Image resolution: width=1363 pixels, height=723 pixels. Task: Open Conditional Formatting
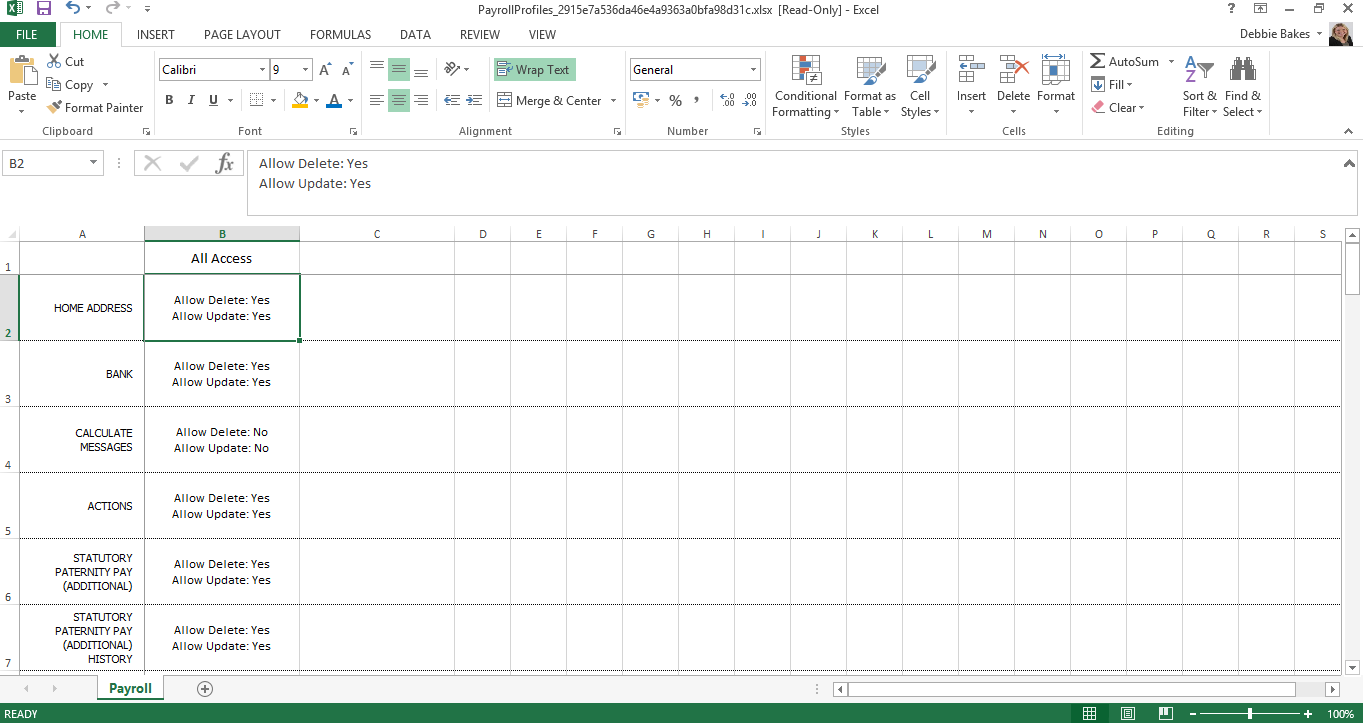[805, 87]
